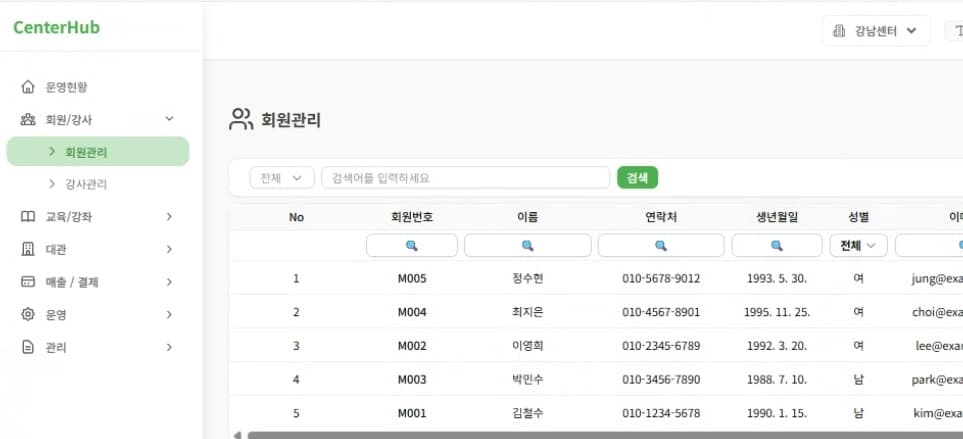Screen dimensions: 963x439
Task: Collapse the 회원/강사 menu chevron
Action: 169,119
